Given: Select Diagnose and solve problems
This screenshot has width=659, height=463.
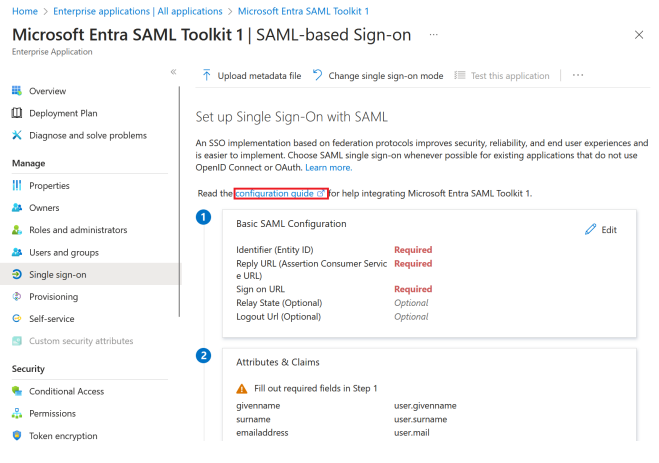Looking at the screenshot, I should point(88,135).
